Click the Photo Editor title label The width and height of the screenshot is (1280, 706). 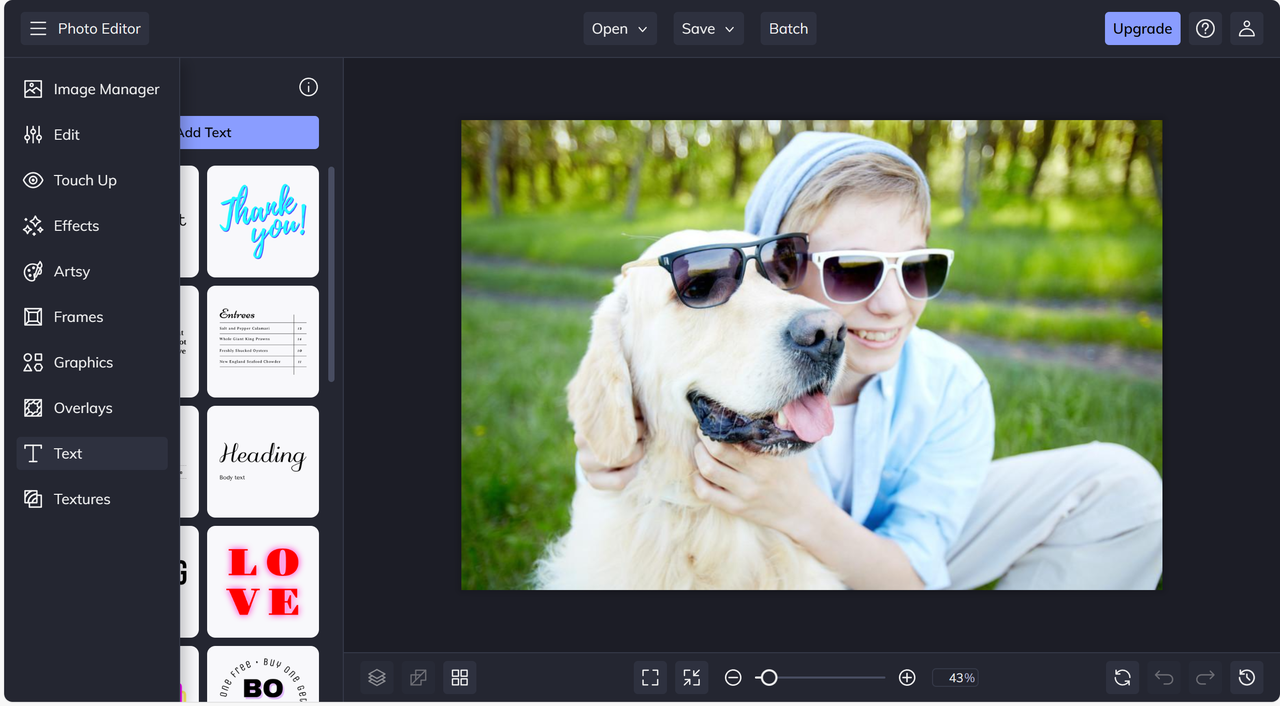pos(99,29)
